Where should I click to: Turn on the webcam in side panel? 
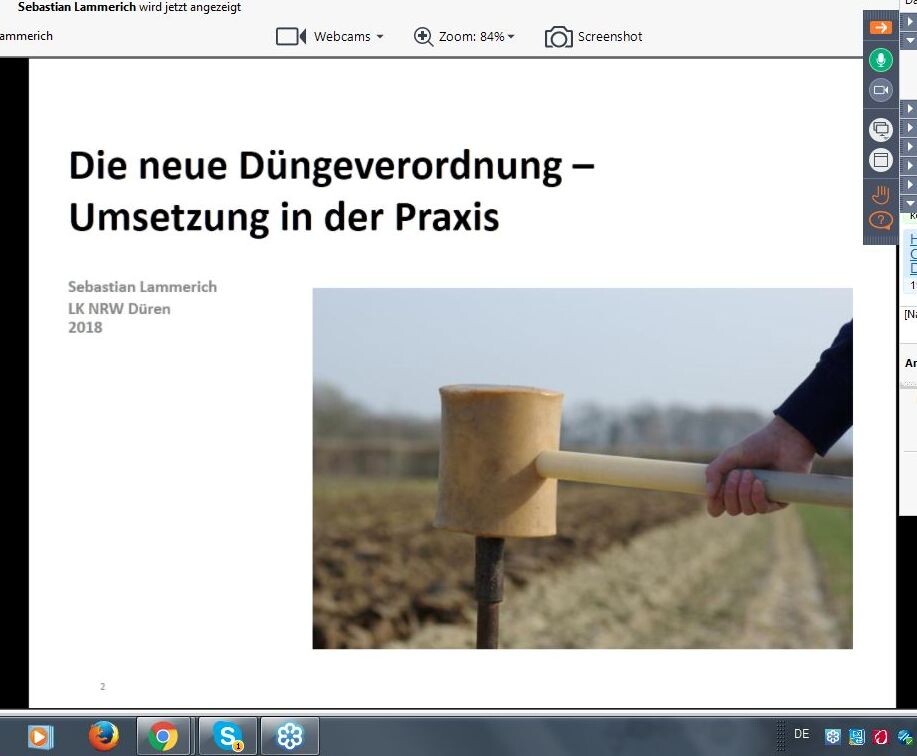[x=880, y=90]
